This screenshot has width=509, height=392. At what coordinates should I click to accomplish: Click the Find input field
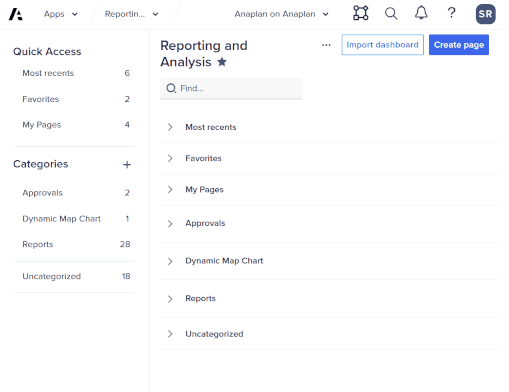(x=231, y=88)
